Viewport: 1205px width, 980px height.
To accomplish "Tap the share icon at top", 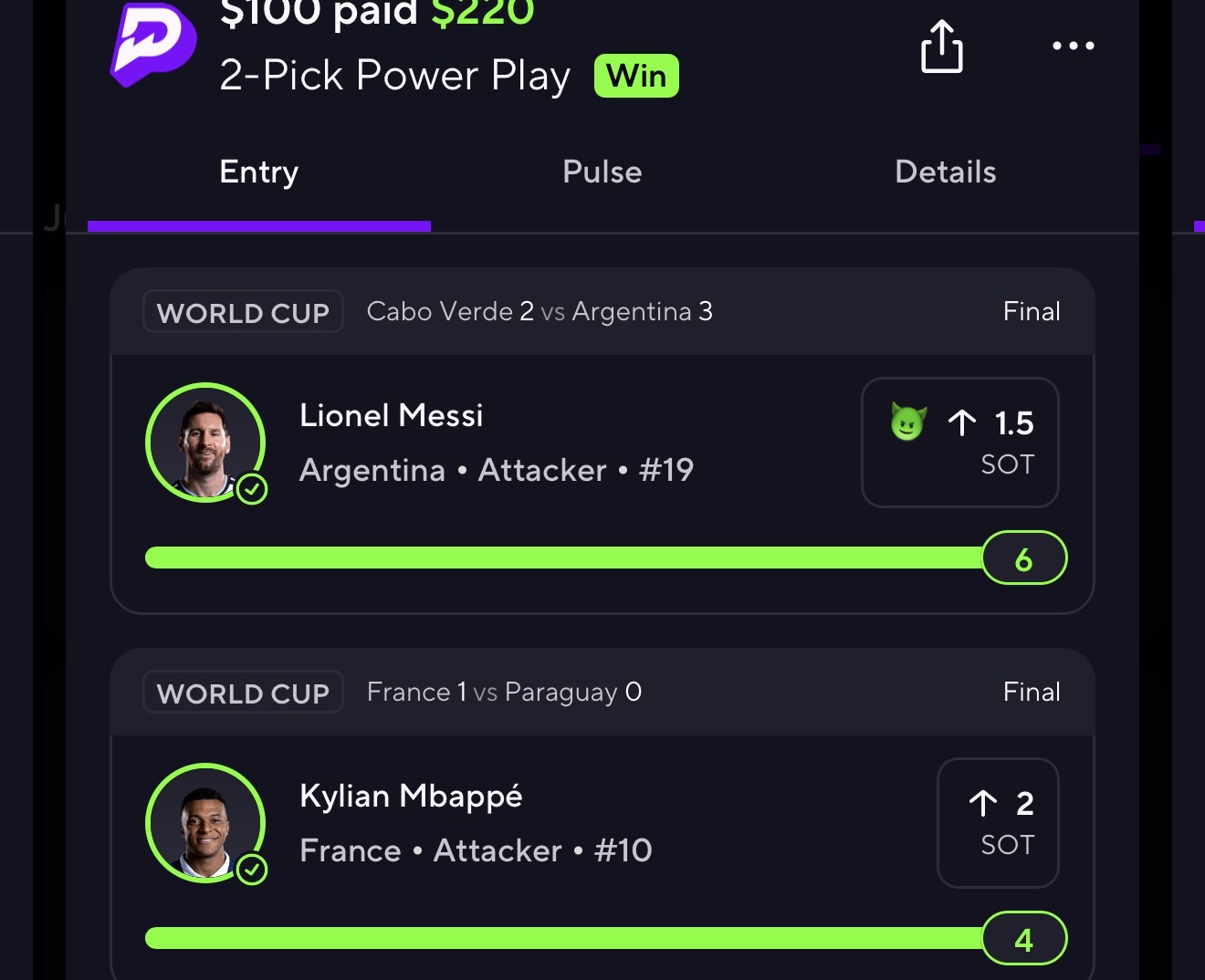I will (941, 47).
